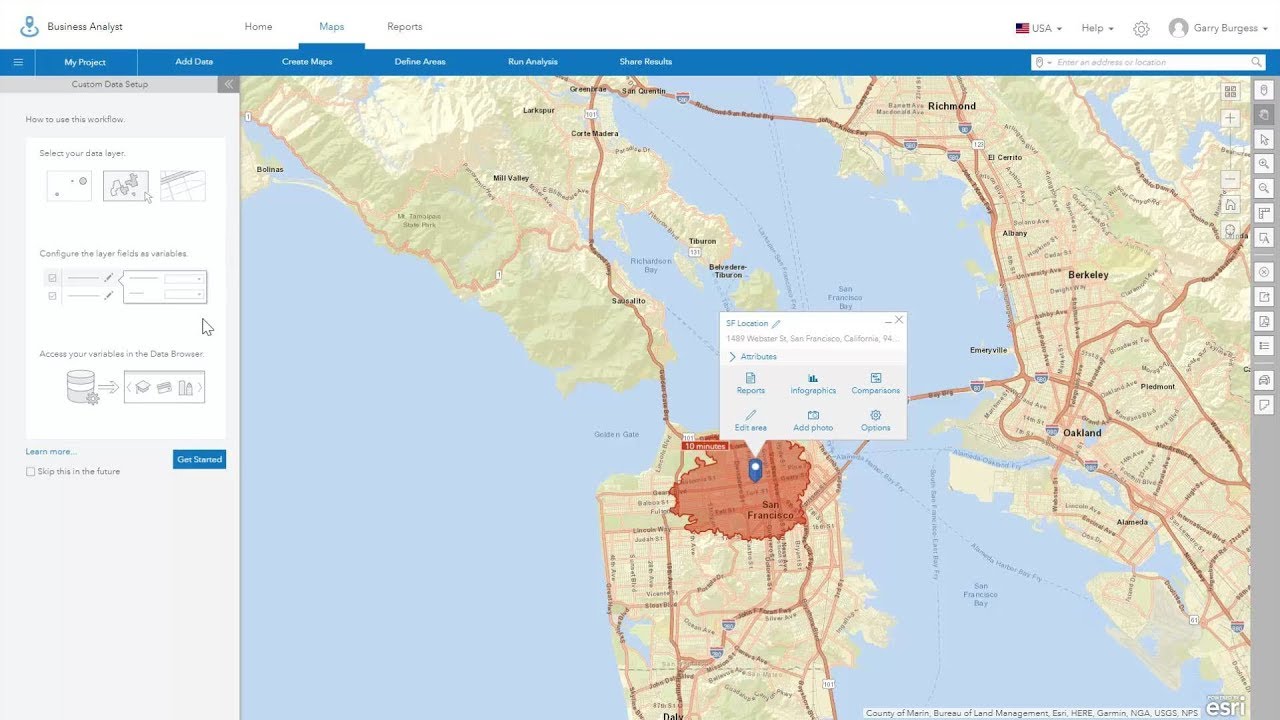
Task: Expand the Attributes section
Action: click(752, 357)
